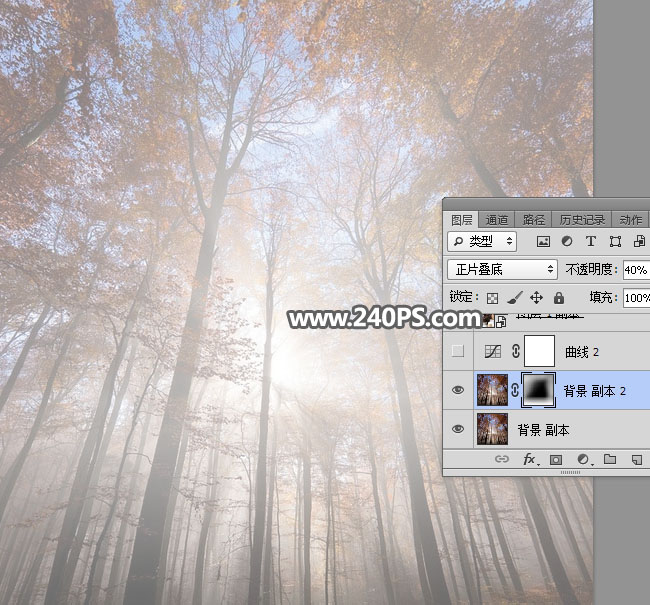650x605 pixels.
Task: Create a new group folder
Action: point(610,459)
